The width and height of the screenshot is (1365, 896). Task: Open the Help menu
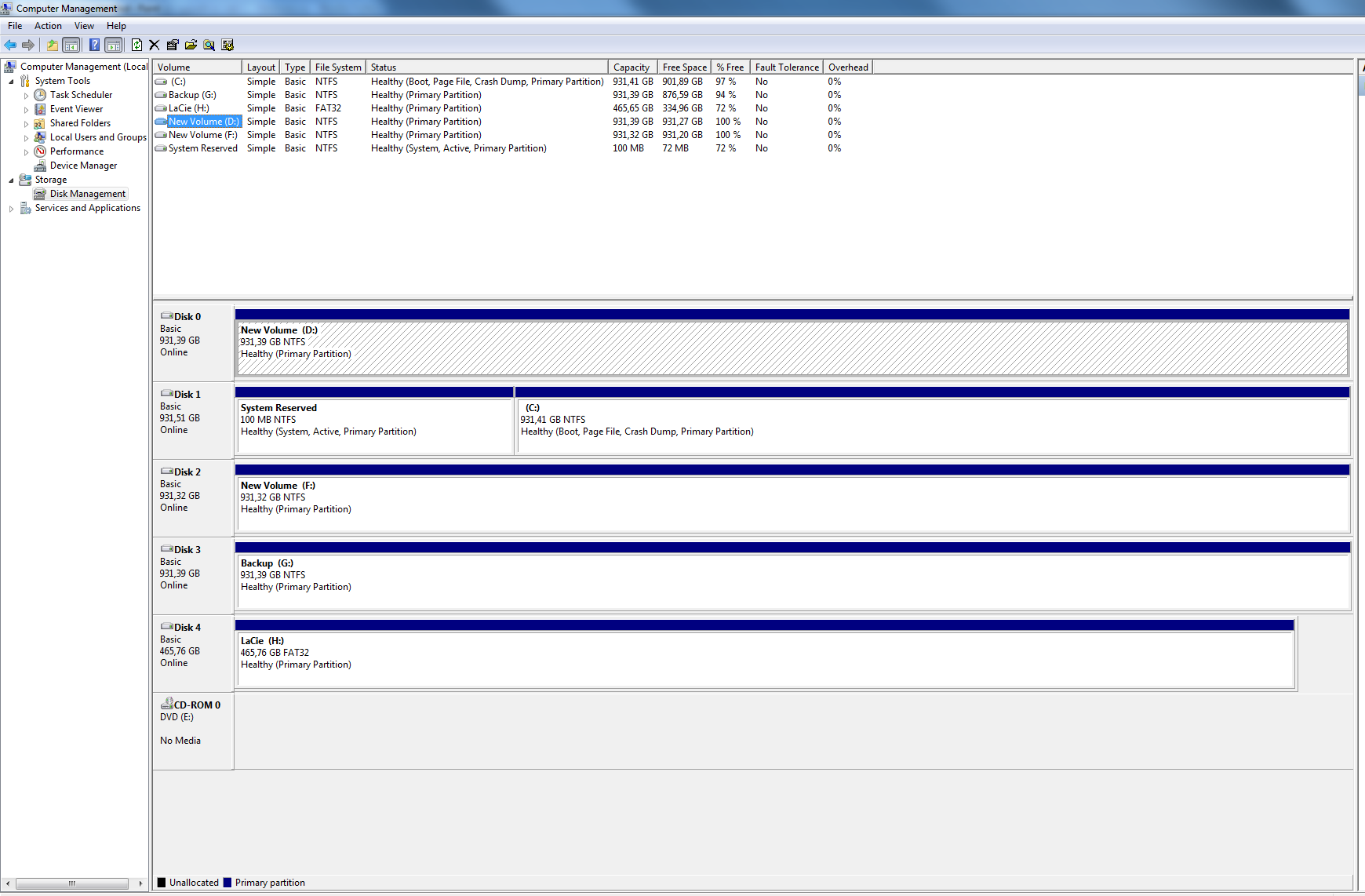pyautogui.click(x=116, y=26)
